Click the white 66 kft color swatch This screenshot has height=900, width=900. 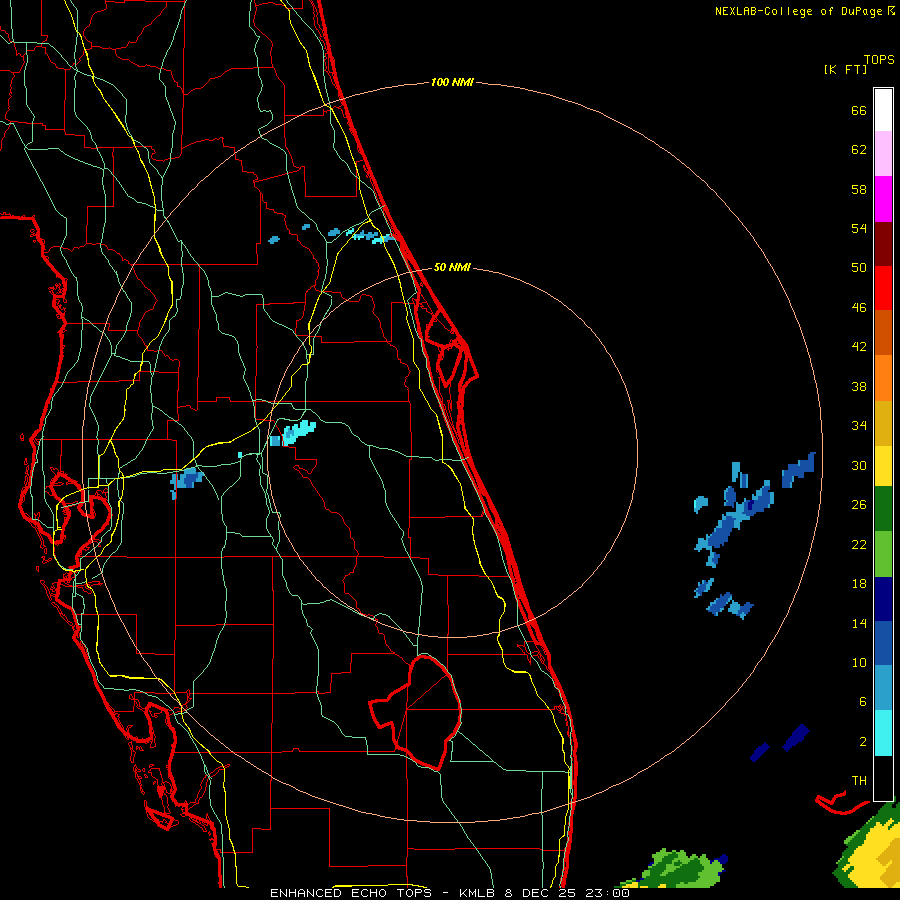883,110
